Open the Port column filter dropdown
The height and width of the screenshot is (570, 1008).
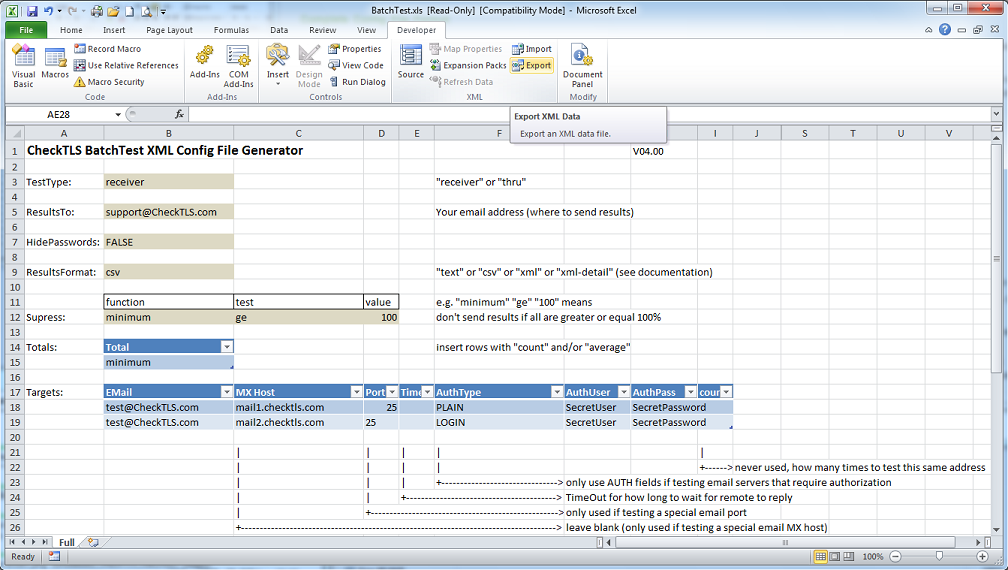coord(392,392)
